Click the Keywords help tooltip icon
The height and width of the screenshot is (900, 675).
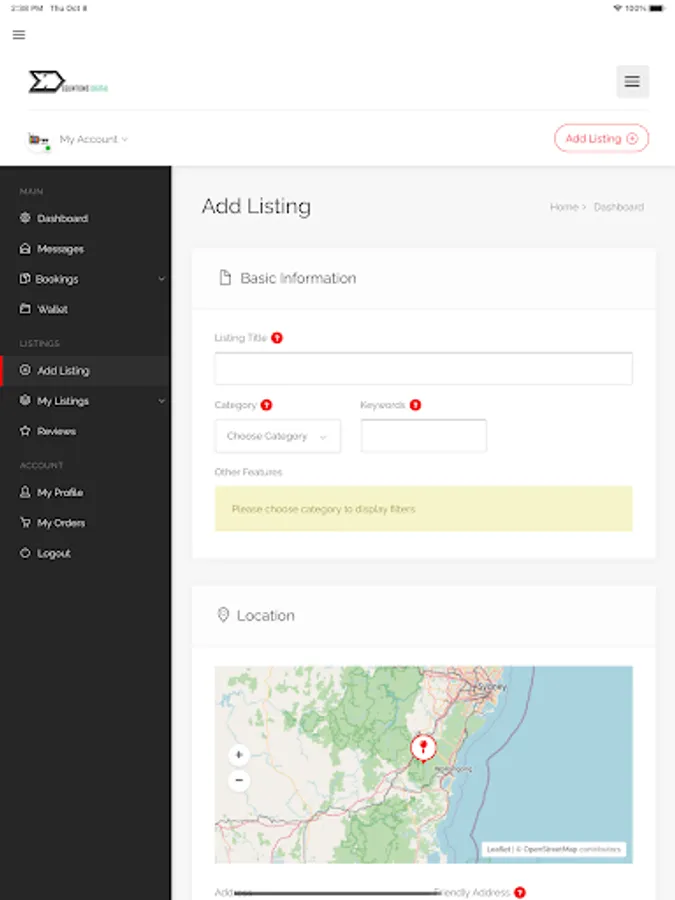point(415,405)
